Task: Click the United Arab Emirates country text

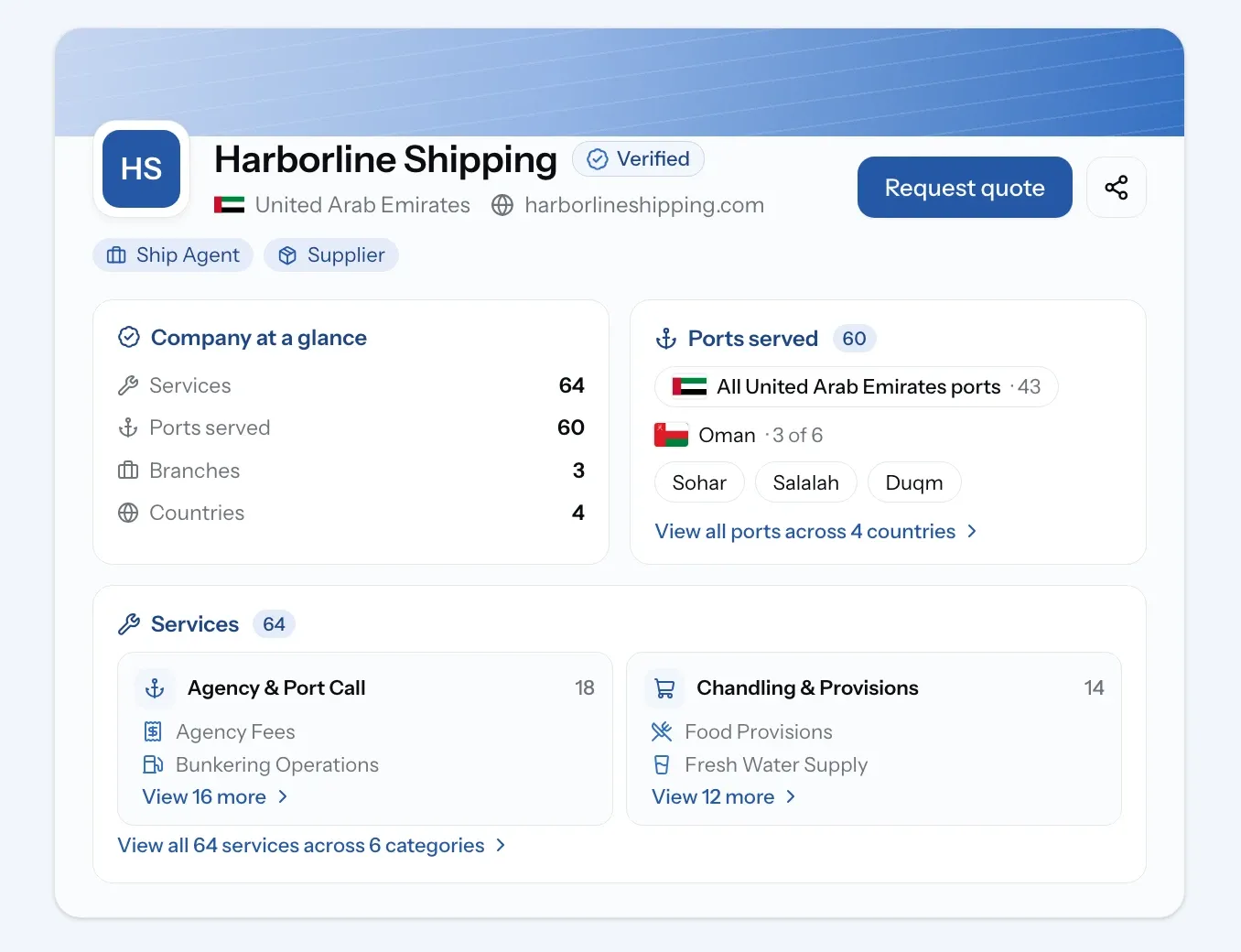Action: 362,205
